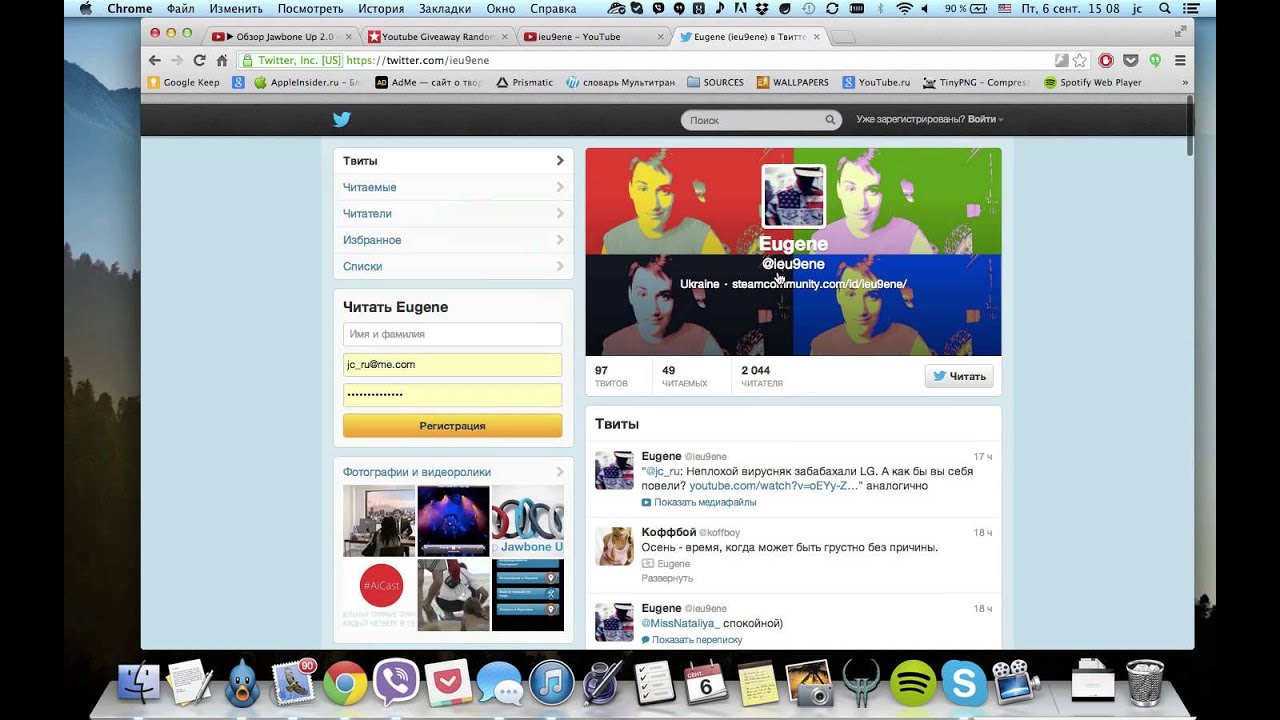The image size is (1280, 720).
Task: Open the Spotify Web Player bookmark
Action: [1093, 83]
